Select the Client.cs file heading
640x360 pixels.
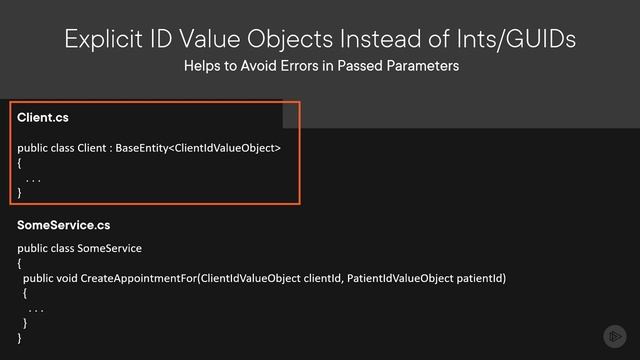click(x=43, y=118)
